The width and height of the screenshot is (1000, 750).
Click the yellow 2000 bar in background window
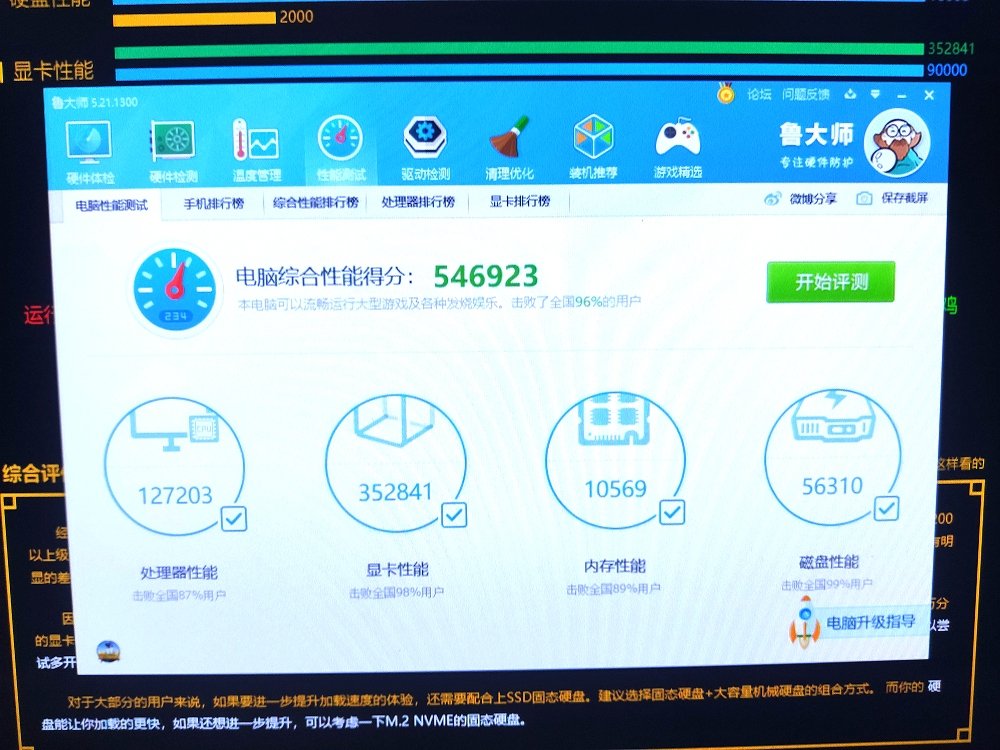[x=195, y=19]
